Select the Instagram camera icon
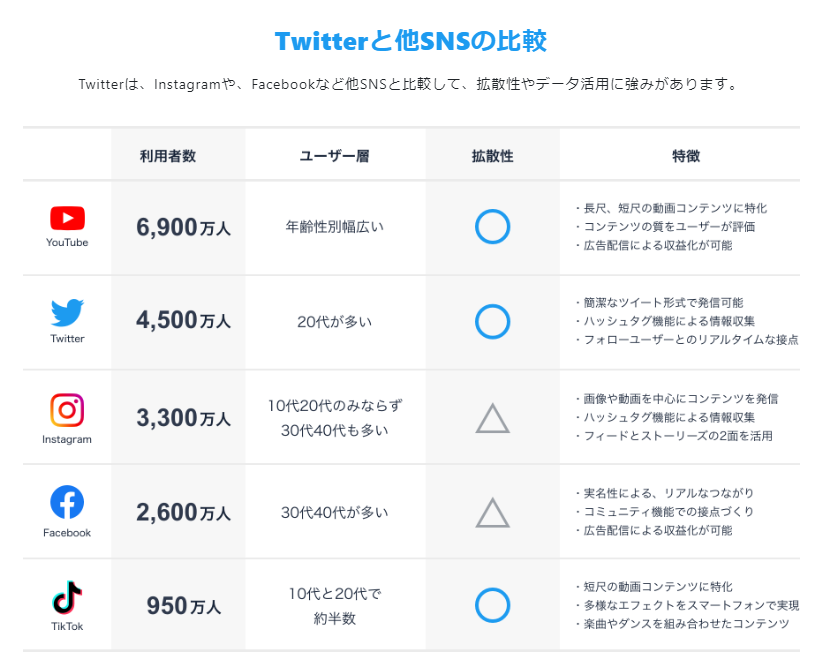This screenshot has width=838, height=669. [x=67, y=410]
